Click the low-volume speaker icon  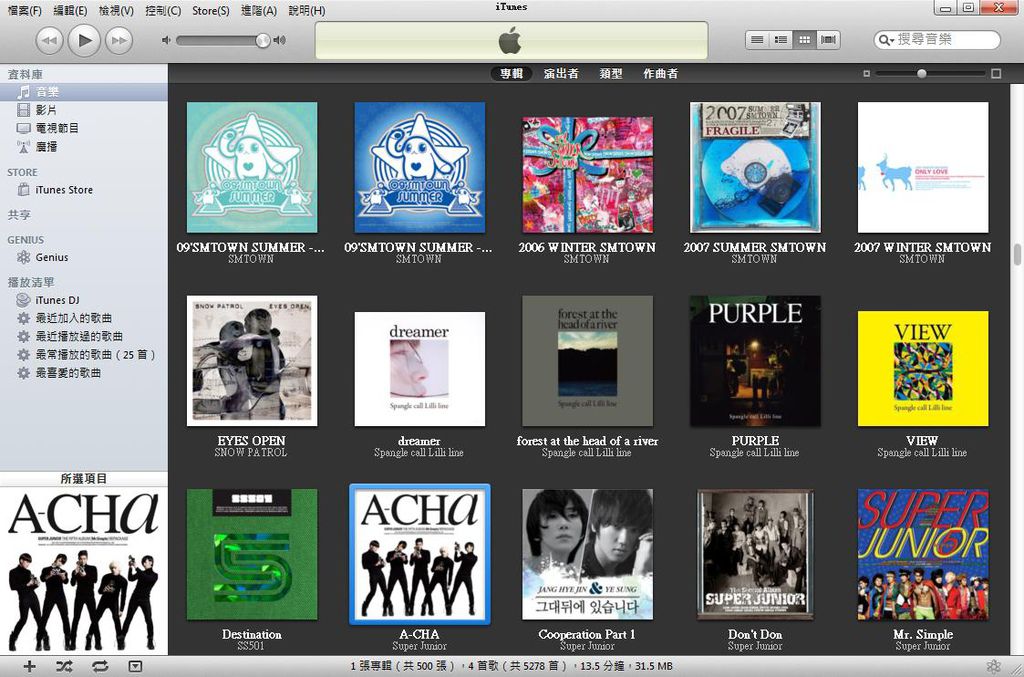click(x=166, y=40)
